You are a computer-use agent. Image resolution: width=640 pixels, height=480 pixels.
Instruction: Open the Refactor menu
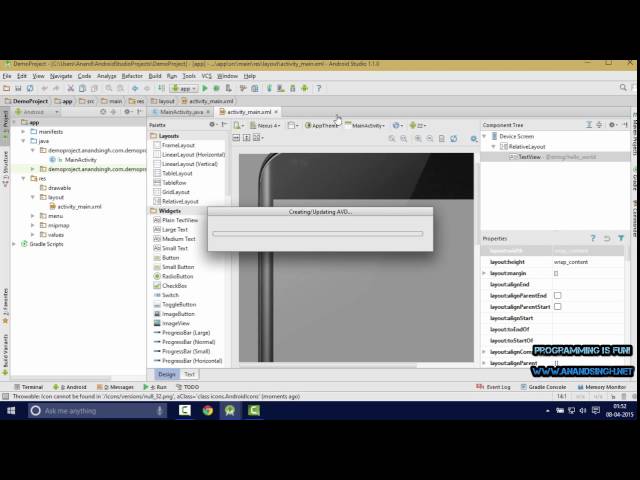132,76
